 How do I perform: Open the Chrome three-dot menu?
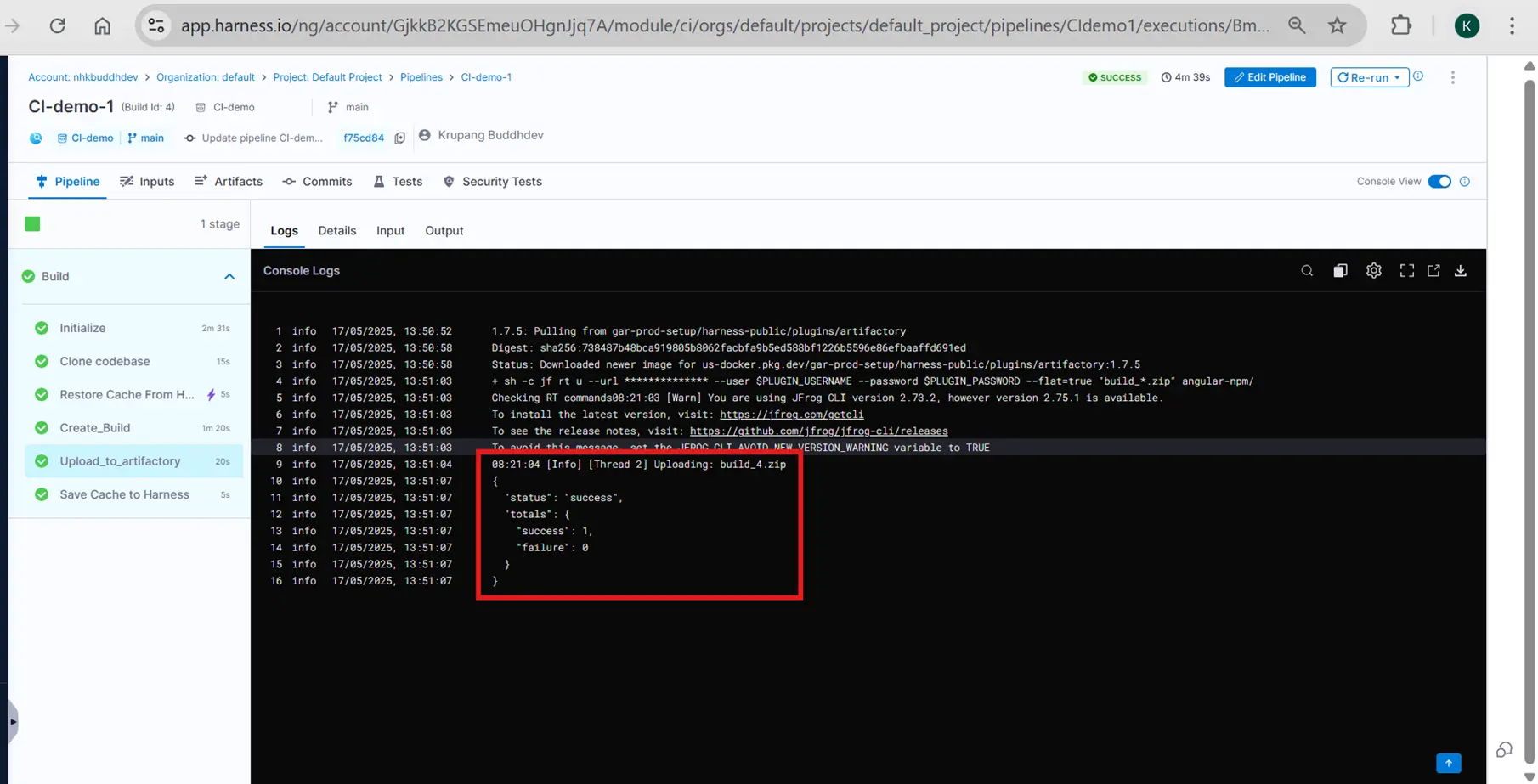tap(1512, 25)
